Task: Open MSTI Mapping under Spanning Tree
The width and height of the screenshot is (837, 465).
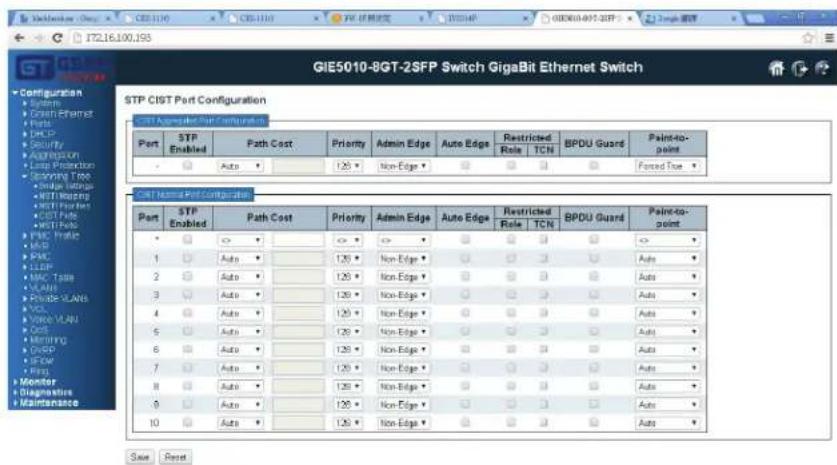Action: point(64,196)
